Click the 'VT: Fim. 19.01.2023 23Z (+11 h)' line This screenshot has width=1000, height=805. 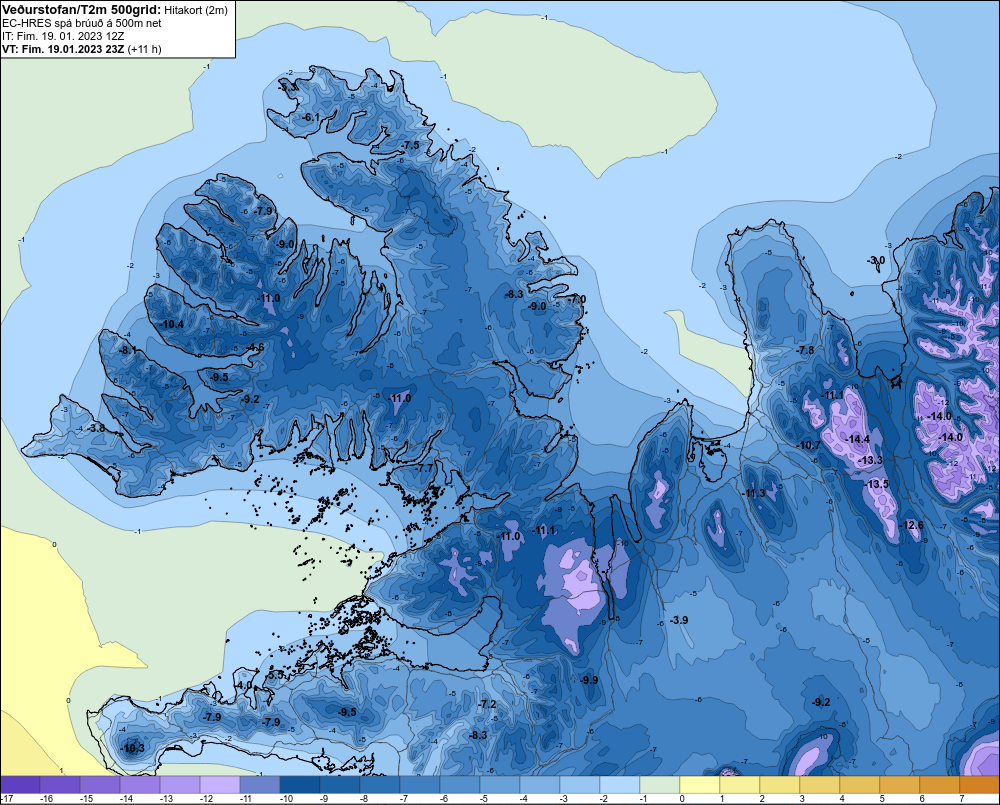tap(82, 49)
